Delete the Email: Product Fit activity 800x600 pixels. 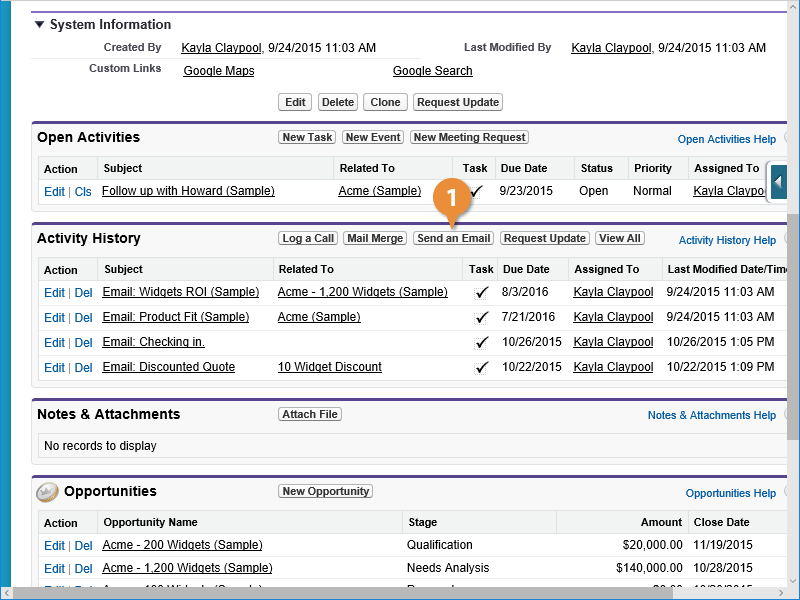tap(84, 317)
